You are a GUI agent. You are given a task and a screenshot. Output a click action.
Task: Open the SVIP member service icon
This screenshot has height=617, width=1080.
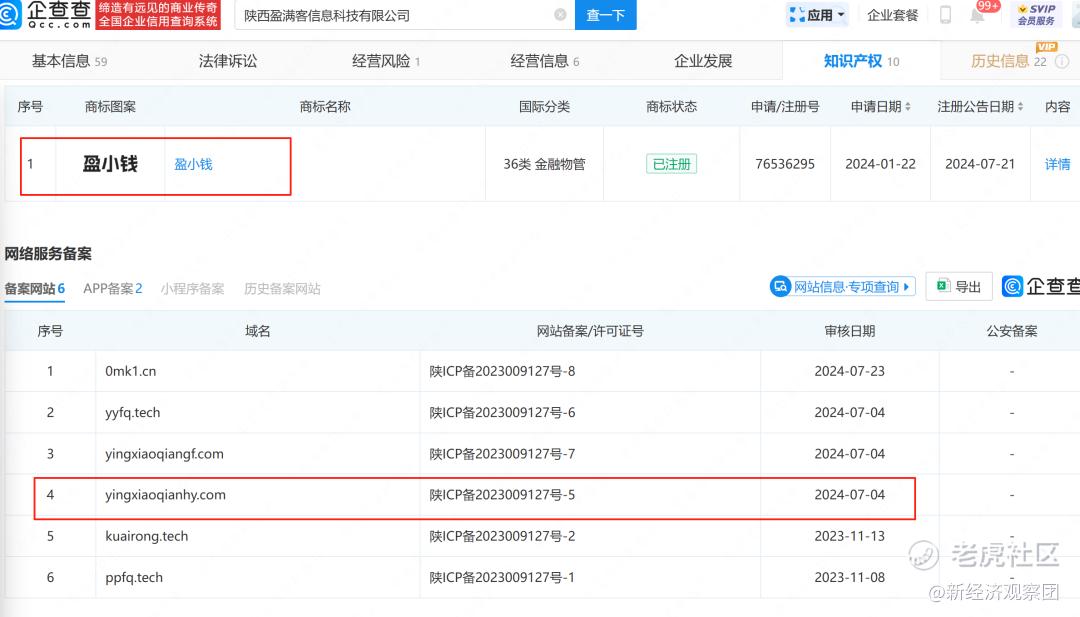[x=1036, y=14]
